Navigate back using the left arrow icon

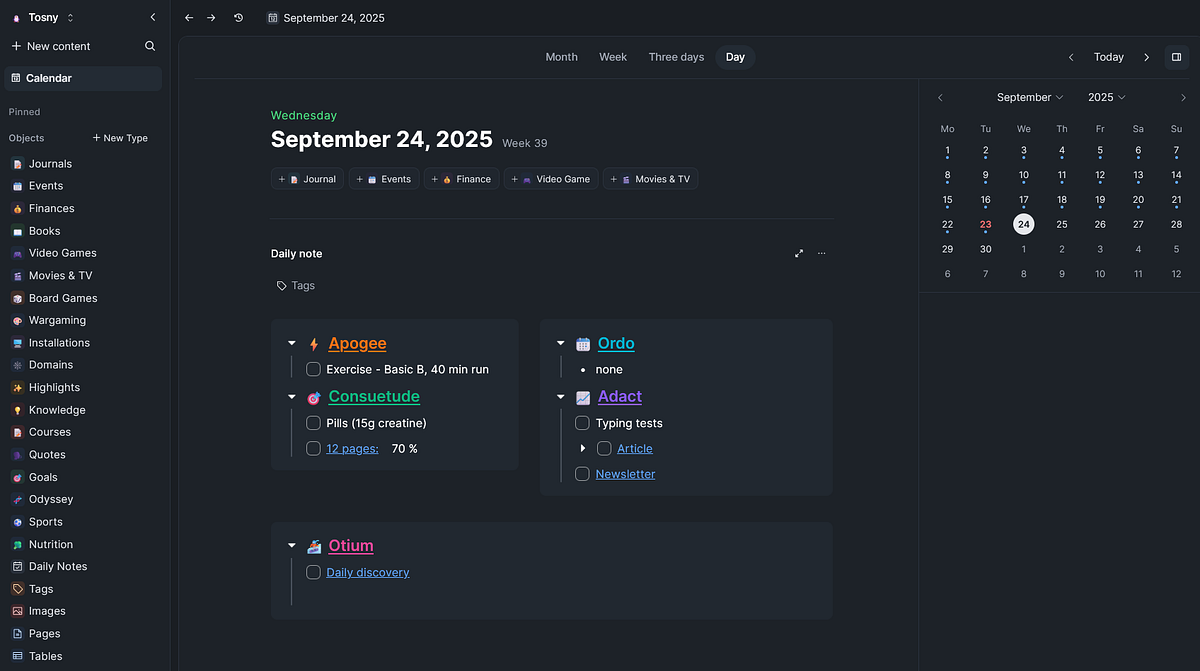tap(189, 18)
